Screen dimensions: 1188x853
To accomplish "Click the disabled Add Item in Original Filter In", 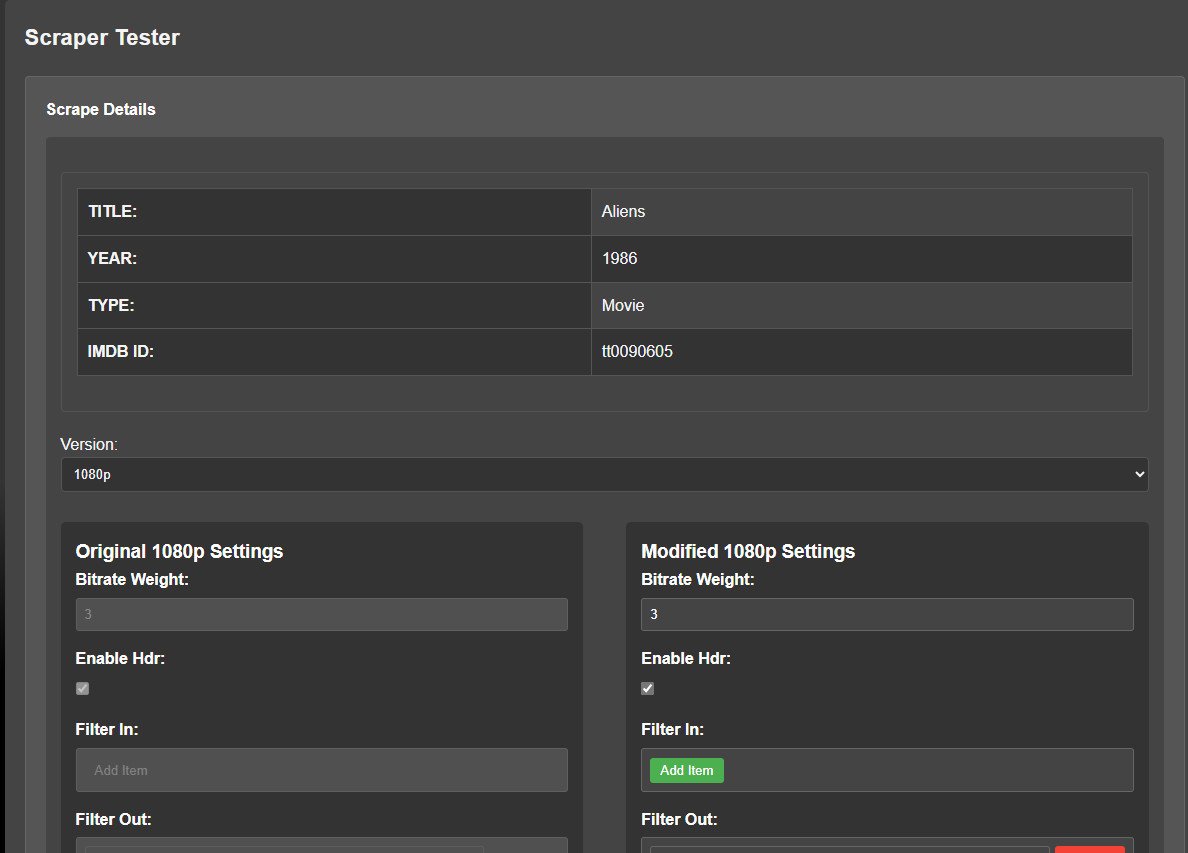I will (120, 770).
